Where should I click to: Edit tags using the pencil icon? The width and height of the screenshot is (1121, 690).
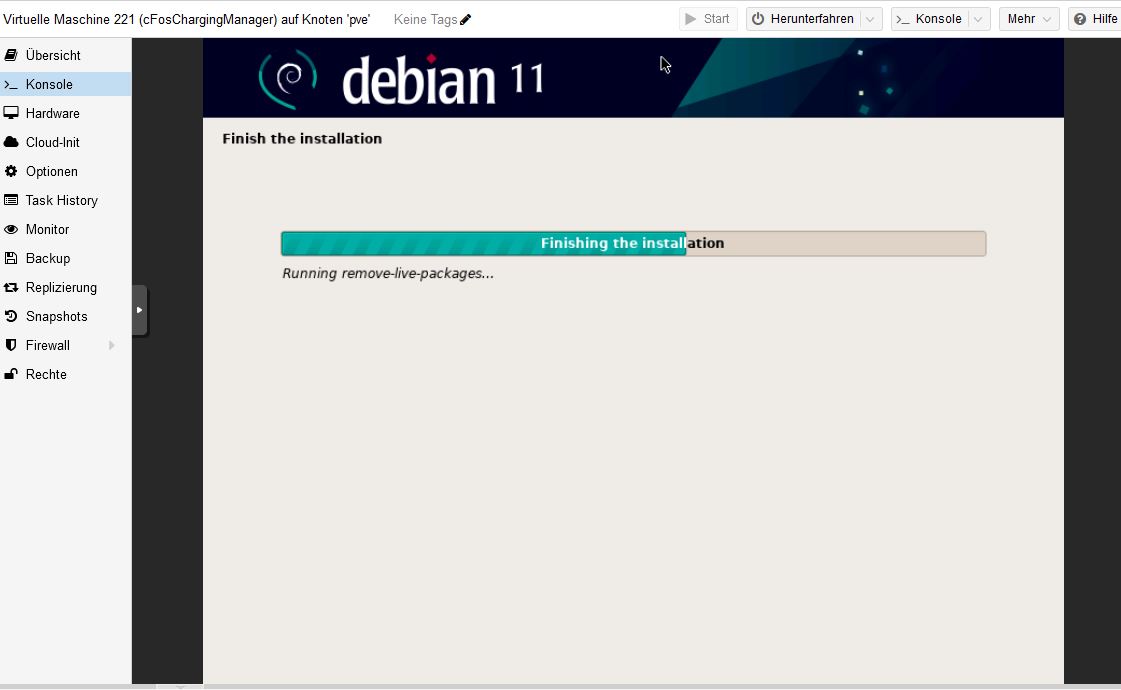(465, 19)
